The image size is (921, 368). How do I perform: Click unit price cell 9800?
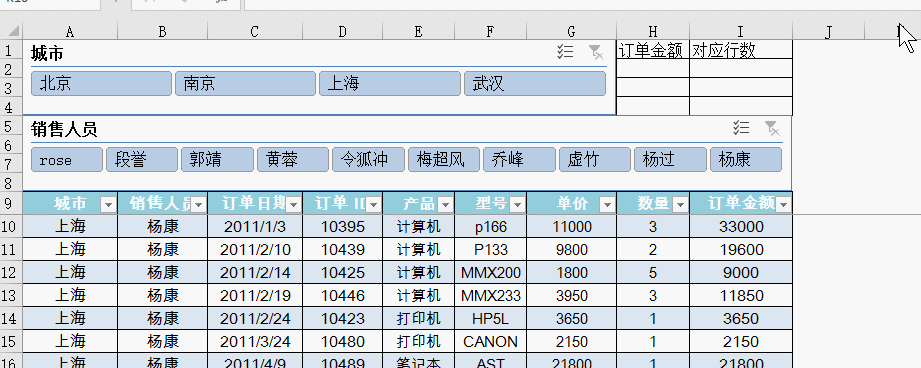click(x=572, y=249)
